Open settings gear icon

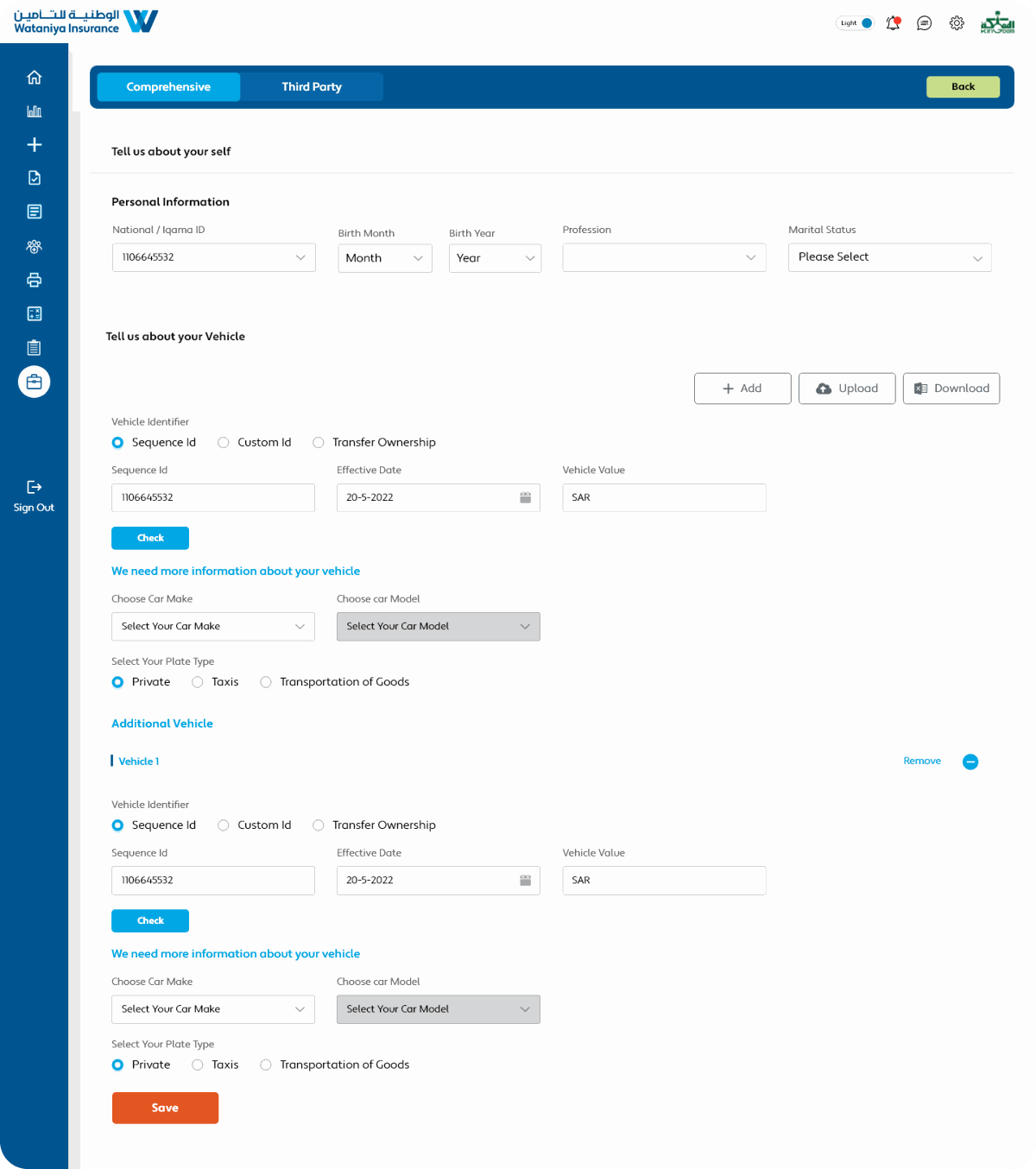[957, 23]
